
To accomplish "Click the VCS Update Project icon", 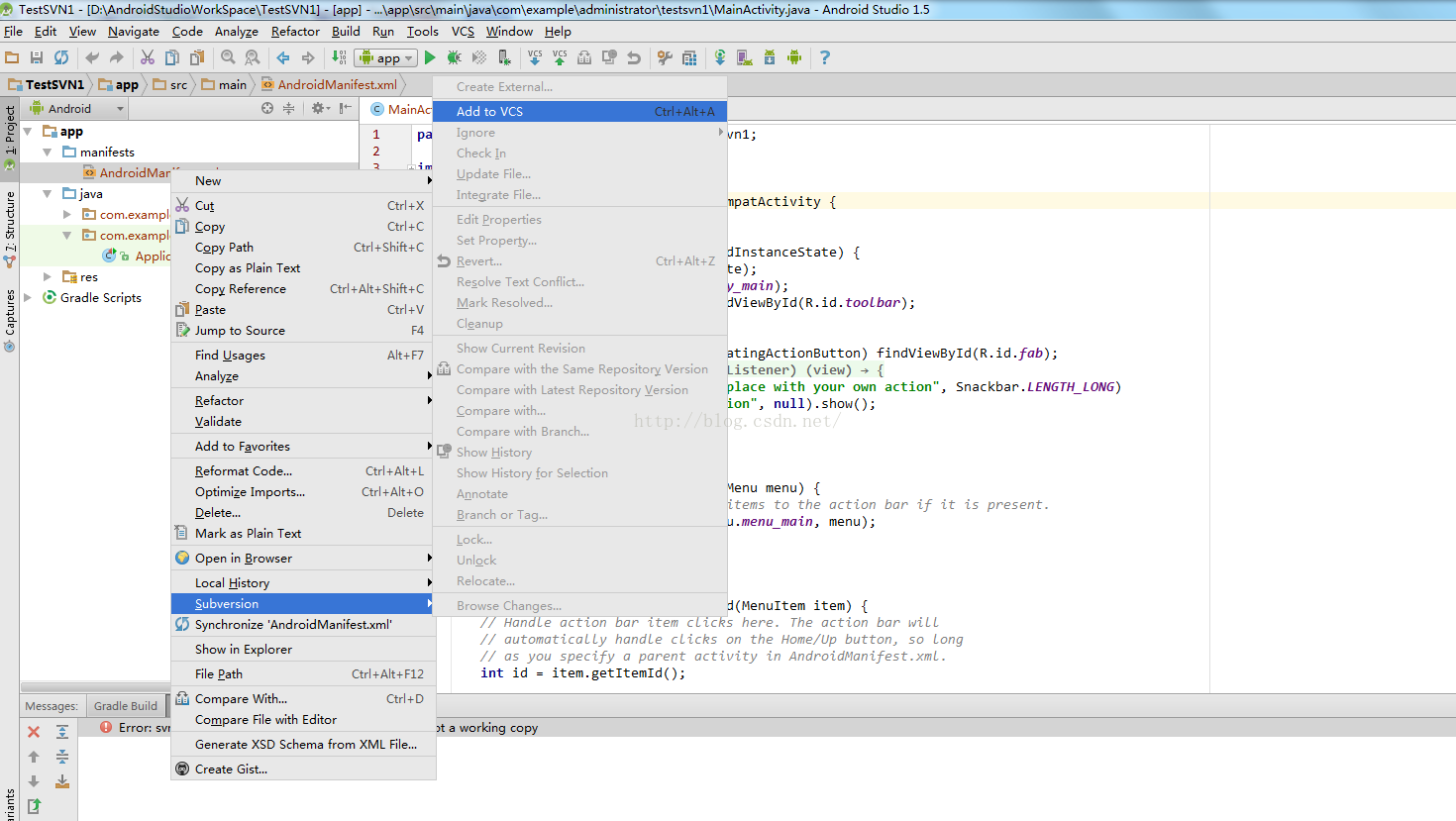I will pyautogui.click(x=535, y=57).
